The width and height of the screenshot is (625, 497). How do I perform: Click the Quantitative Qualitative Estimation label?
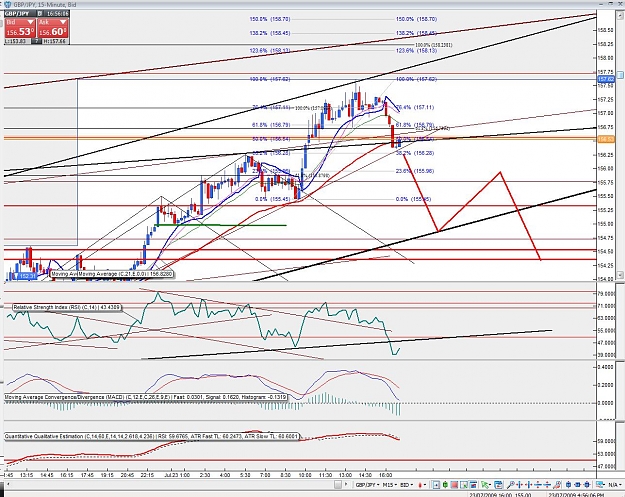(x=151, y=436)
